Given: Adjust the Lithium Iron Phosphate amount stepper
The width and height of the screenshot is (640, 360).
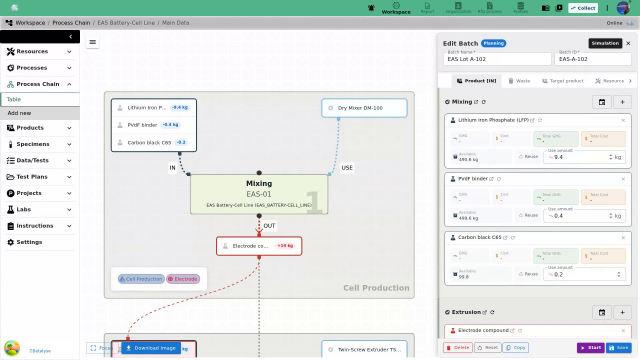Looking at the screenshot, I should [611, 157].
